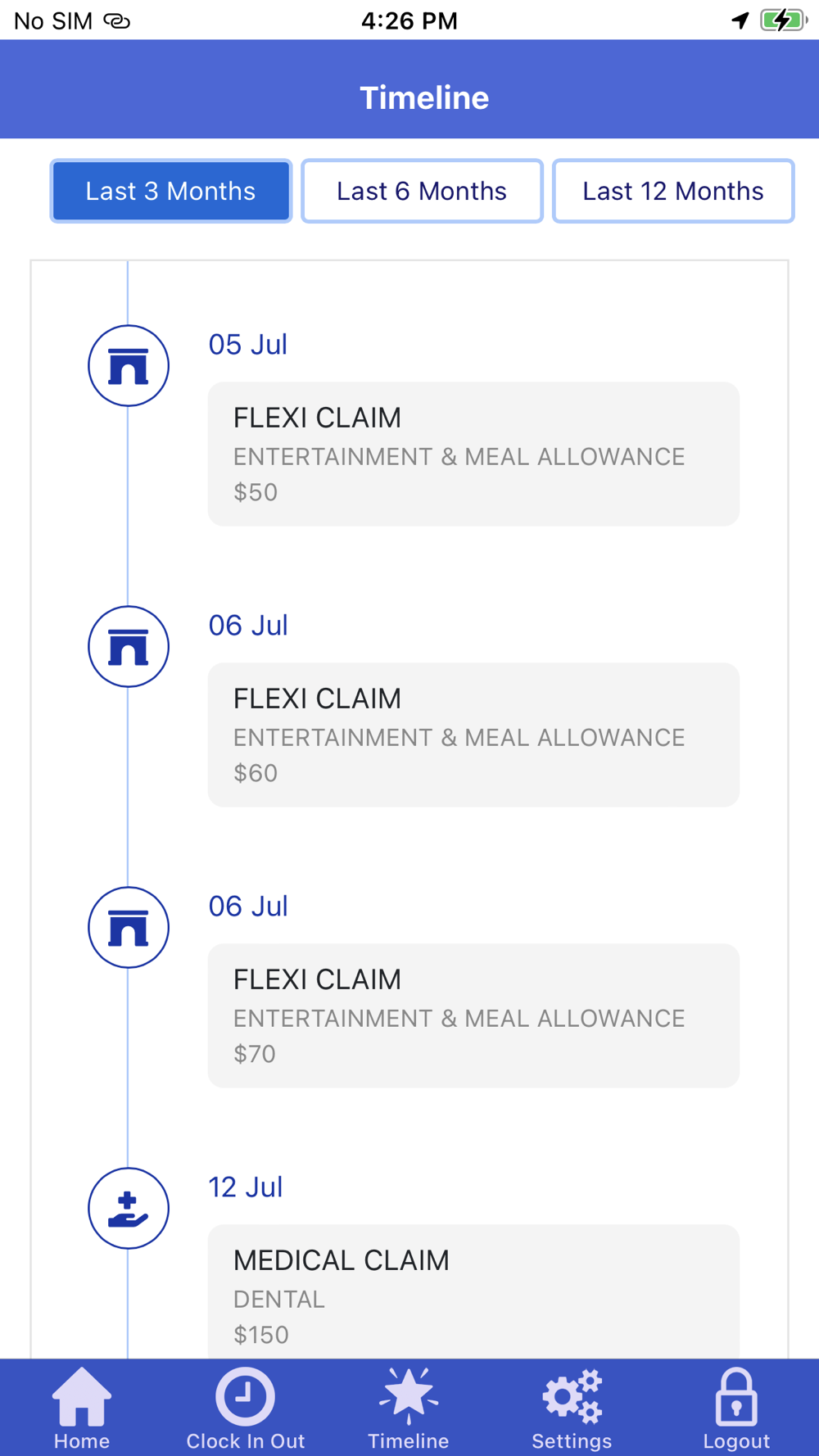This screenshot has width=819, height=1456.
Task: Click medical claim icon beside 12 Jul
Action: [x=129, y=1208]
